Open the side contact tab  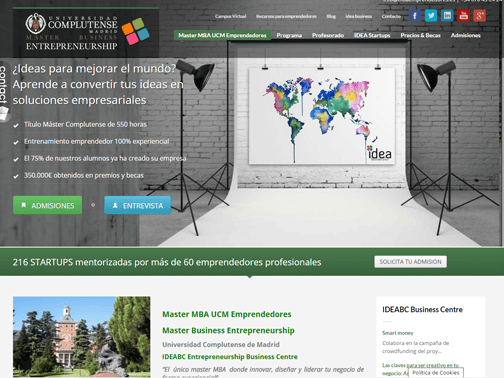pyautogui.click(x=4, y=91)
